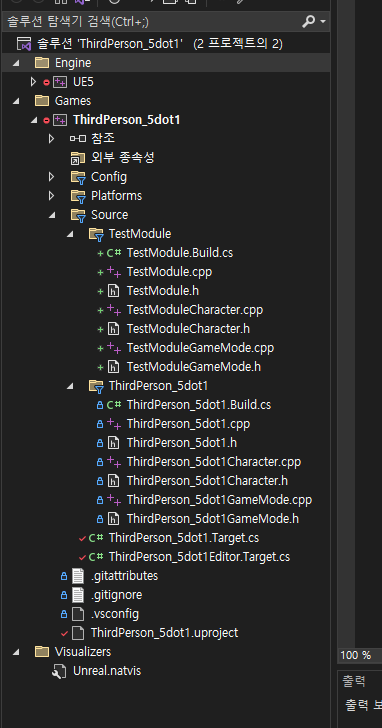Image resolution: width=382 pixels, height=728 pixels.
Task: Click the Source filter folder icon
Action: [x=78, y=215]
